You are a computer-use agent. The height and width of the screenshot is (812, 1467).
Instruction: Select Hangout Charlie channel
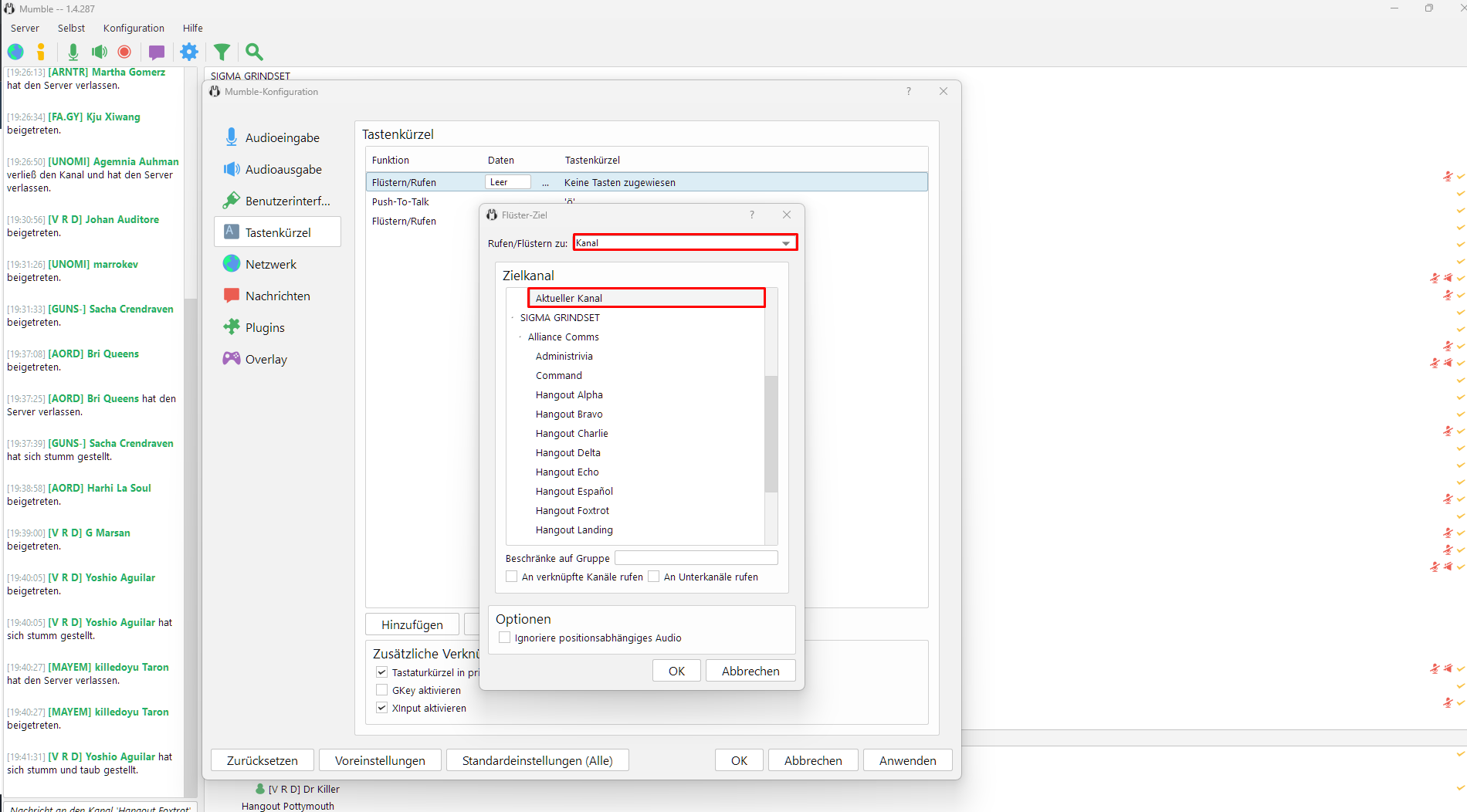[x=572, y=433]
